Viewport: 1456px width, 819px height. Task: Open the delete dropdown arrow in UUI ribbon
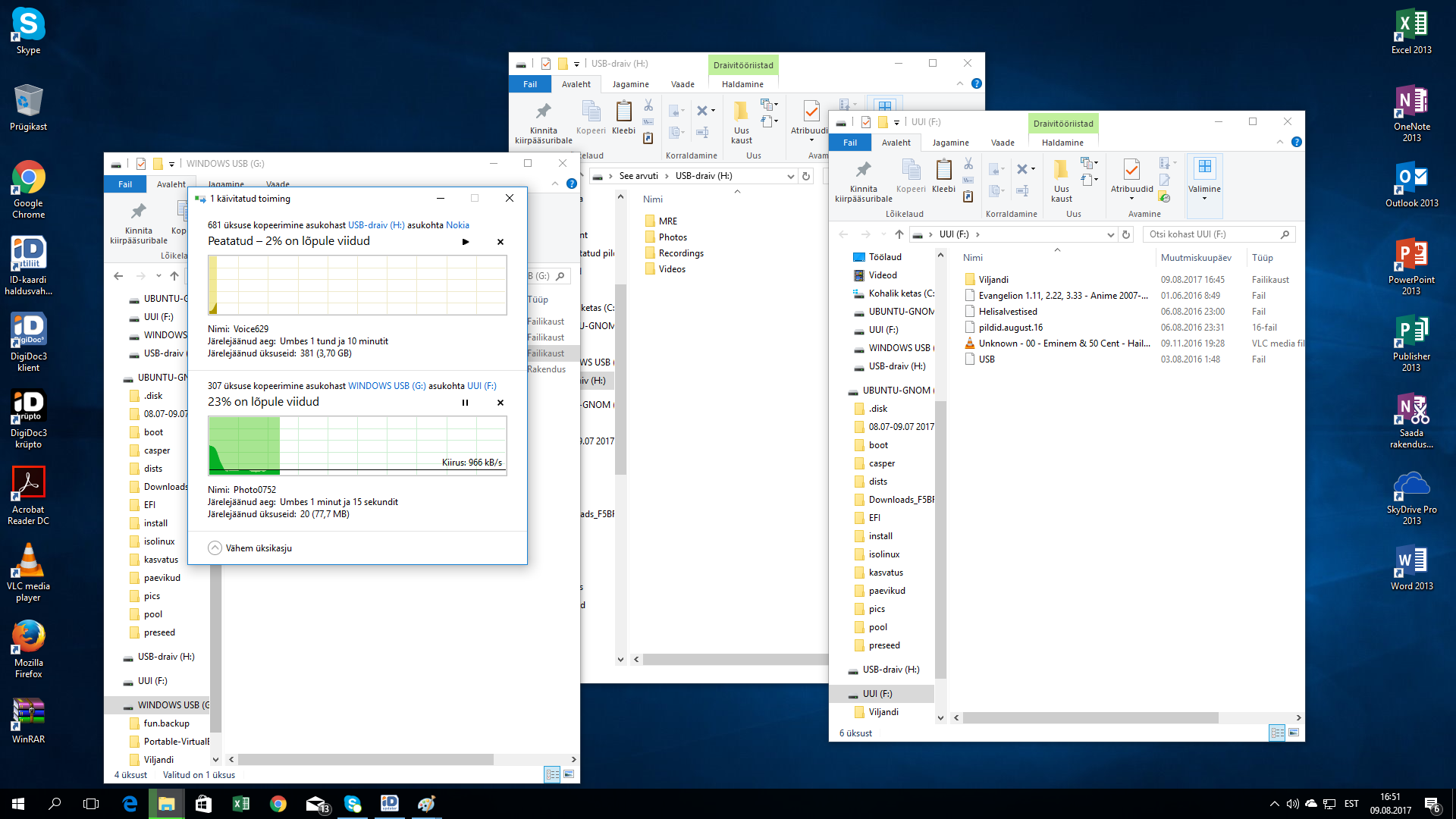click(x=1033, y=169)
